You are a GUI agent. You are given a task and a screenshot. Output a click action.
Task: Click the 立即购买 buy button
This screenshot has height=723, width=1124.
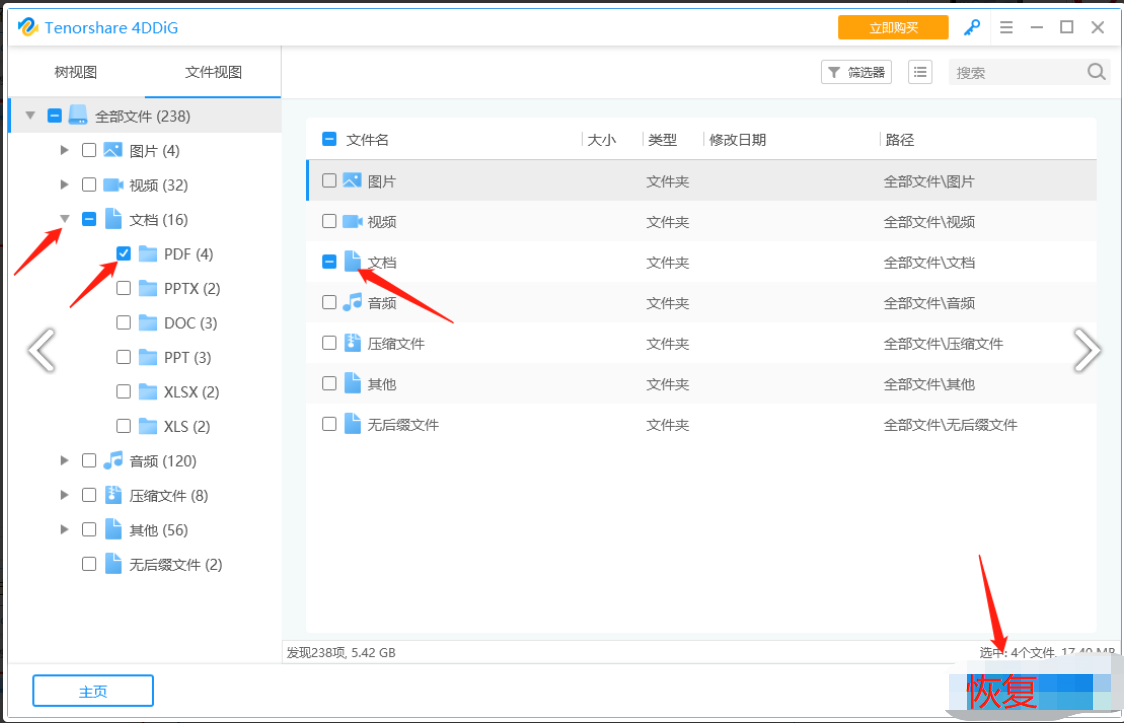[x=893, y=28]
